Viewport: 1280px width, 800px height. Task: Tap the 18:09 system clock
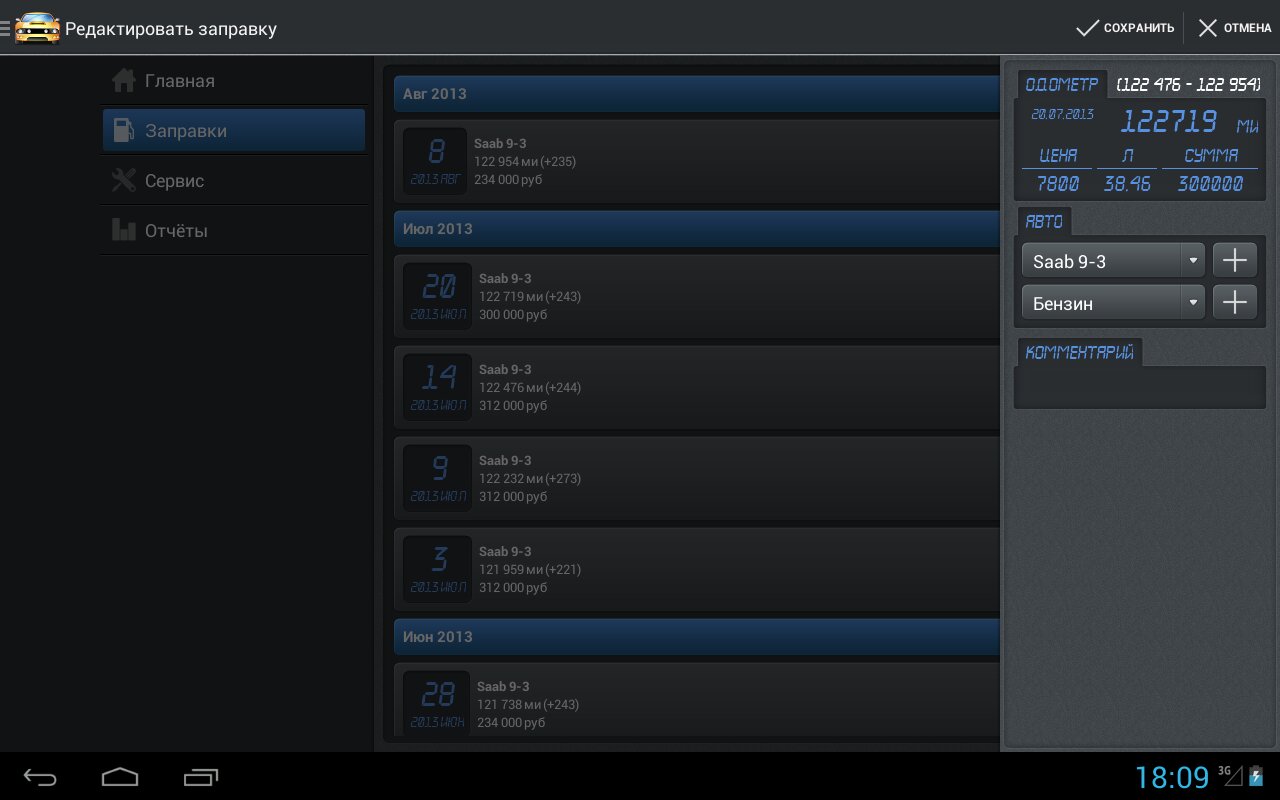(x=1172, y=776)
